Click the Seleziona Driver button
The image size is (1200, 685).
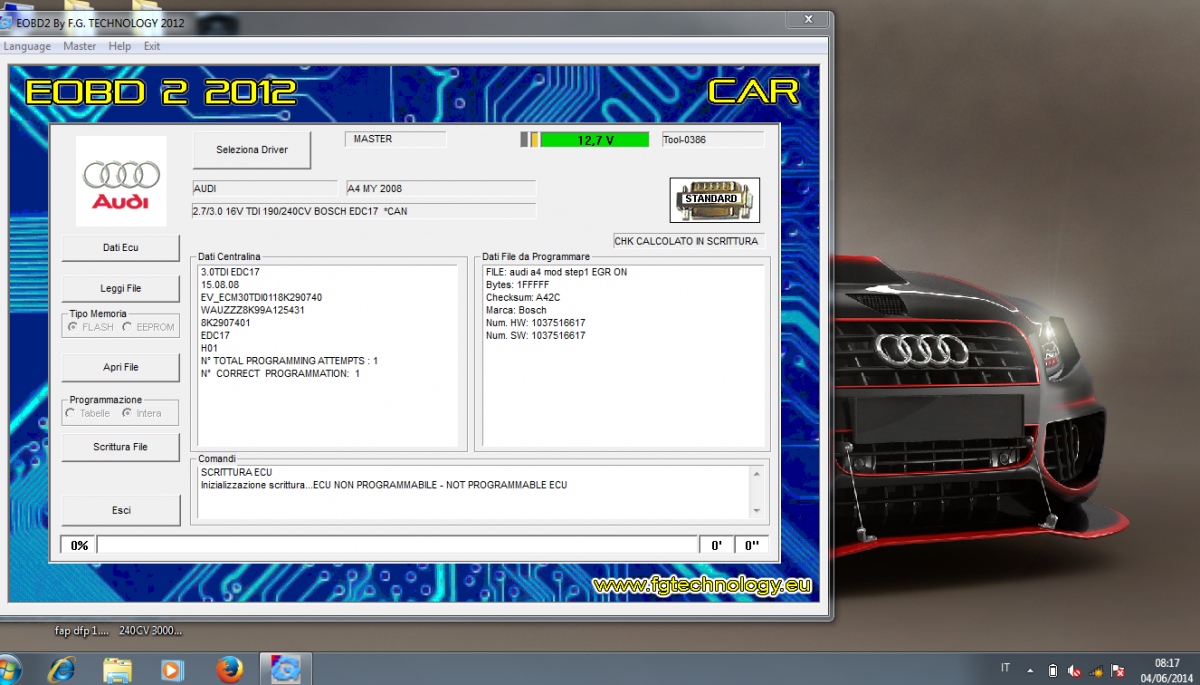coord(252,150)
